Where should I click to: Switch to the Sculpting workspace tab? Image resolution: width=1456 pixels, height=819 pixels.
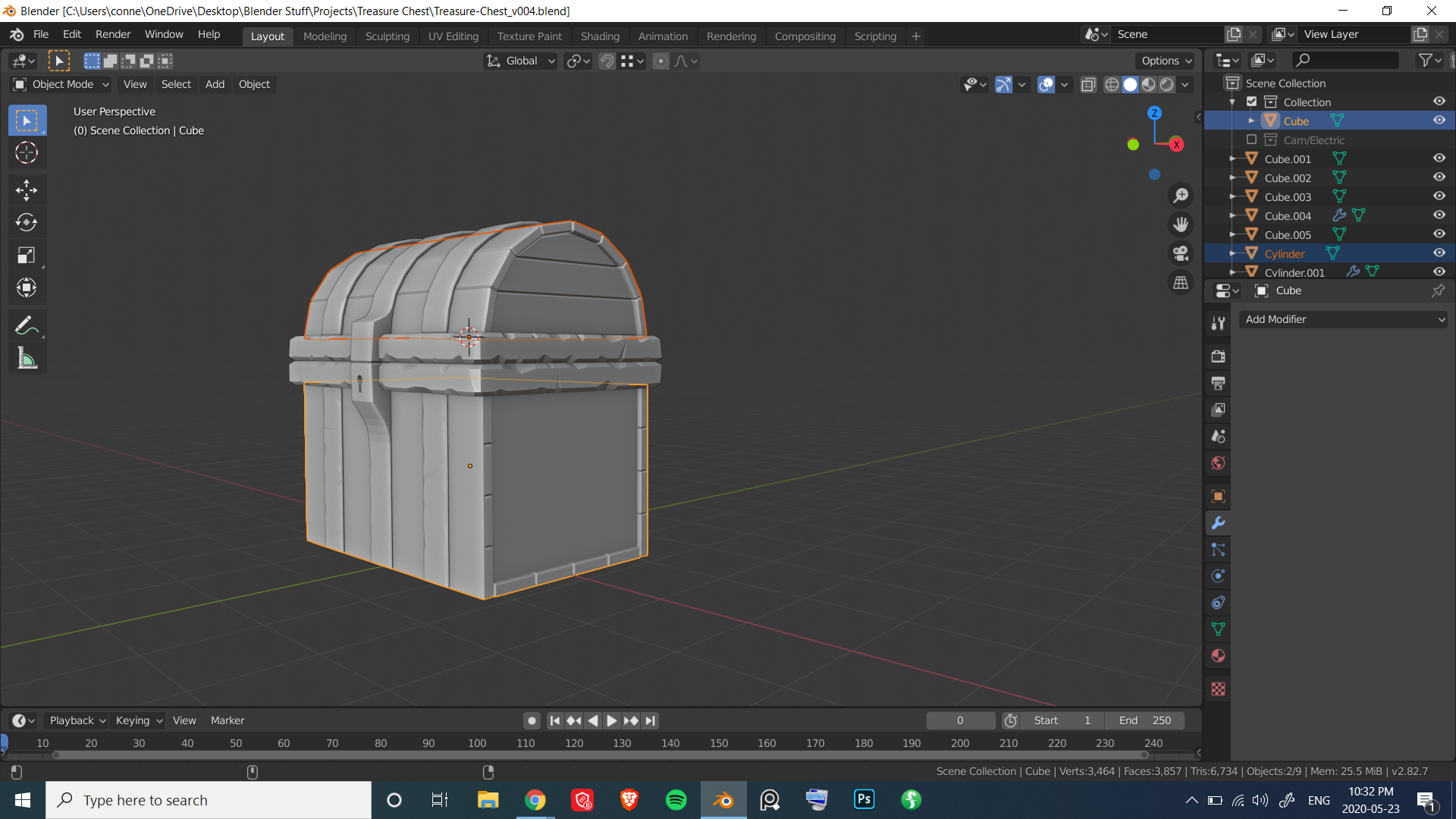387,36
